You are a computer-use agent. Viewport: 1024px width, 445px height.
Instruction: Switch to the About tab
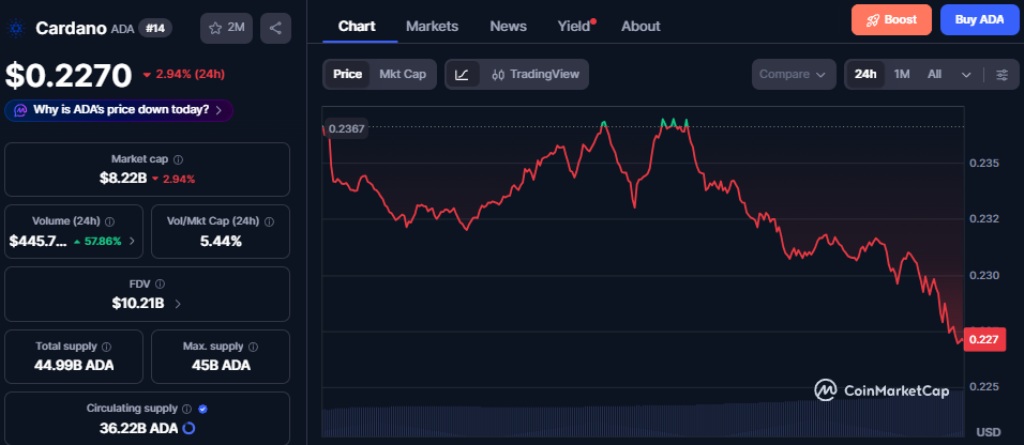pos(641,26)
